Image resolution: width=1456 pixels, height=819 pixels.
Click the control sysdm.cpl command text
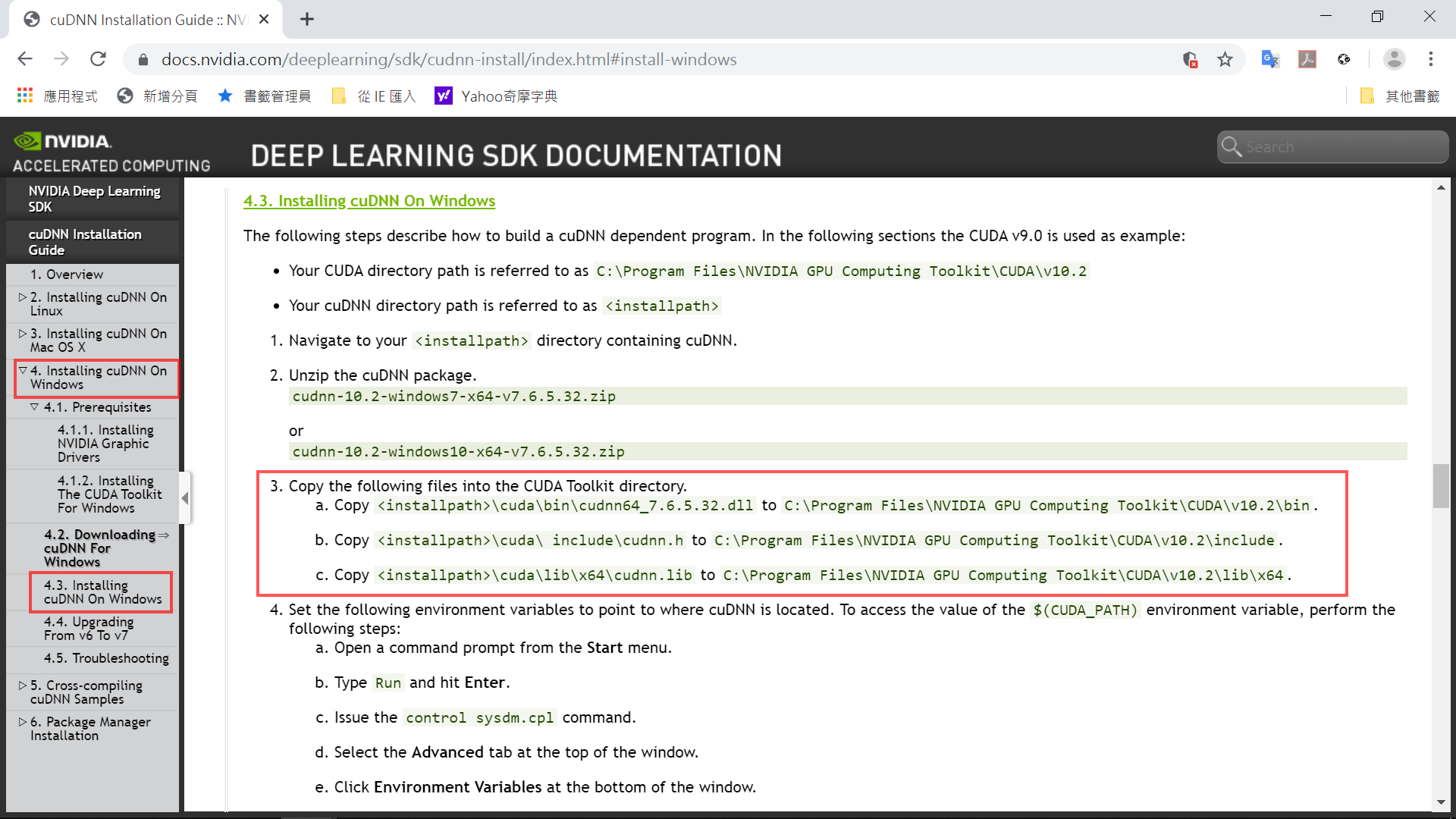[480, 718]
